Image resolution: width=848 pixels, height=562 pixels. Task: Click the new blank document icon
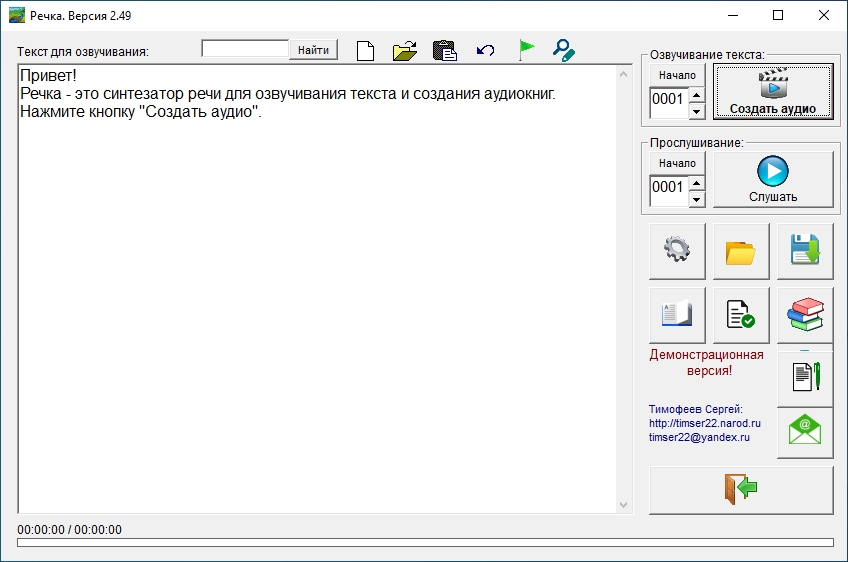(x=366, y=51)
